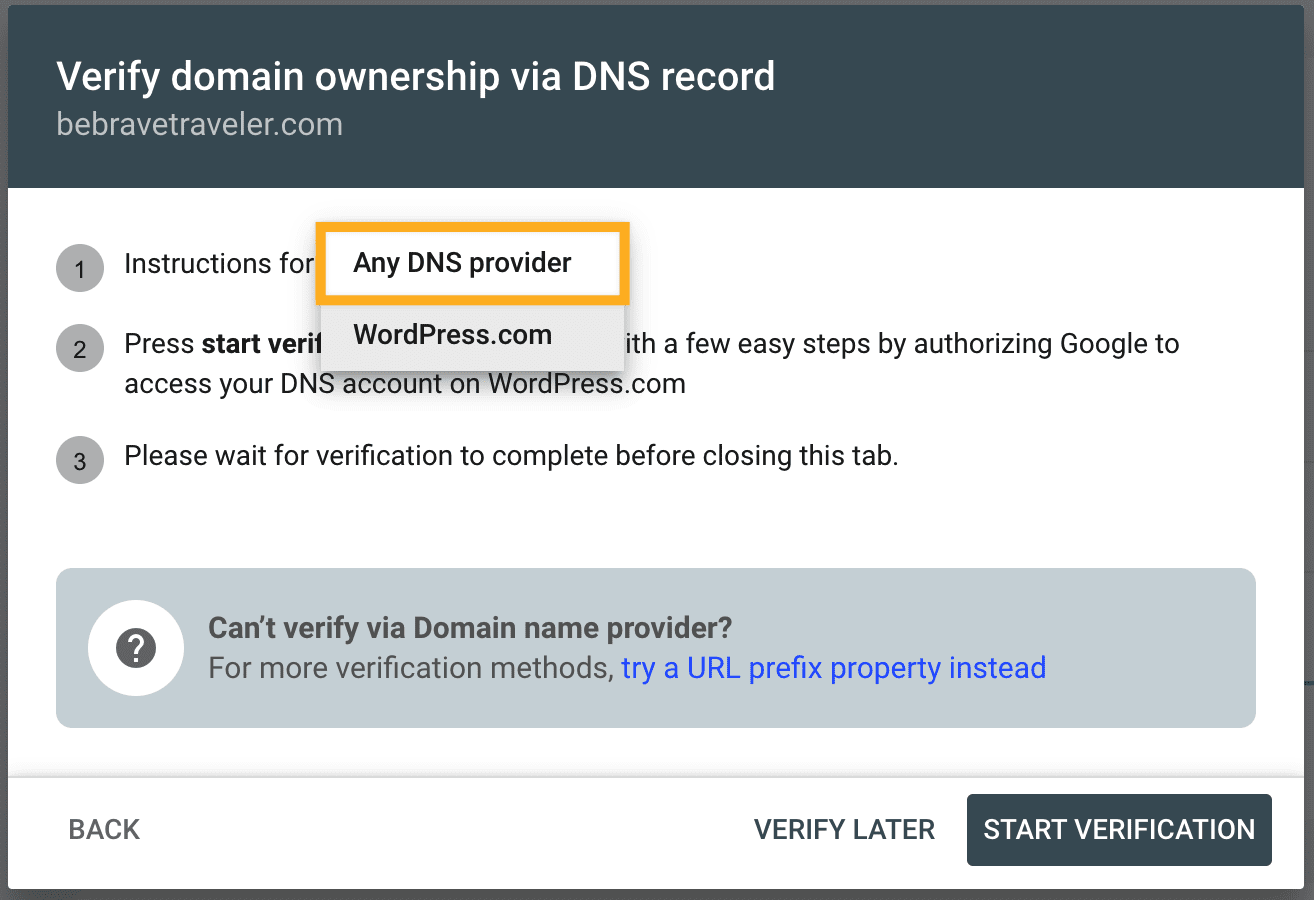Click the highlighted help bubble icon
Image resolution: width=1314 pixels, height=900 pixels.
tap(135, 647)
